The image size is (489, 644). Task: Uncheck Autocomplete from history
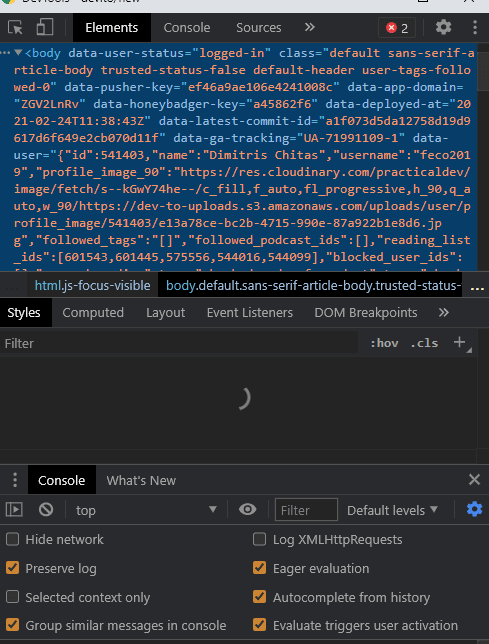click(x=259, y=597)
